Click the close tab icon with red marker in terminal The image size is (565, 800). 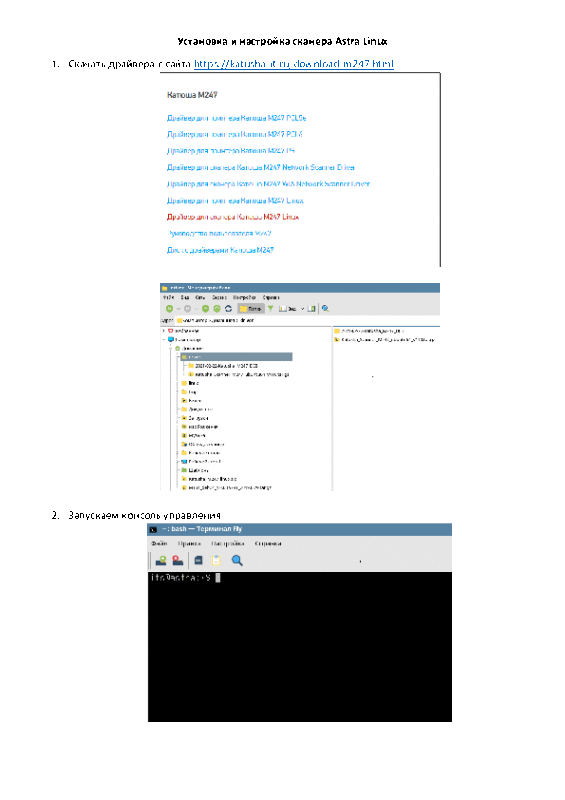(178, 560)
